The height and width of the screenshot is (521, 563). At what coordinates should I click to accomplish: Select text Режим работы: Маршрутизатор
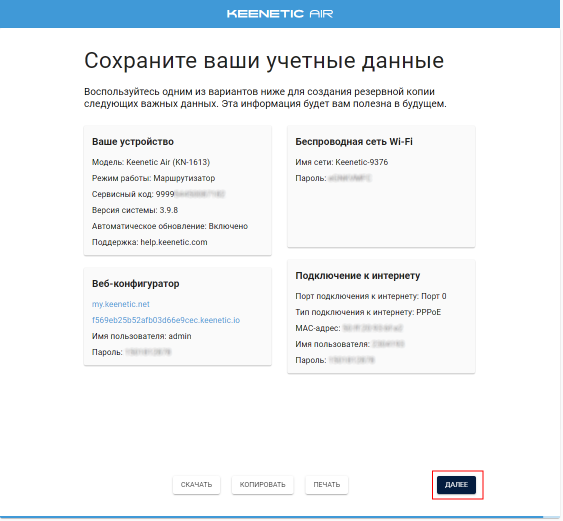153,178
